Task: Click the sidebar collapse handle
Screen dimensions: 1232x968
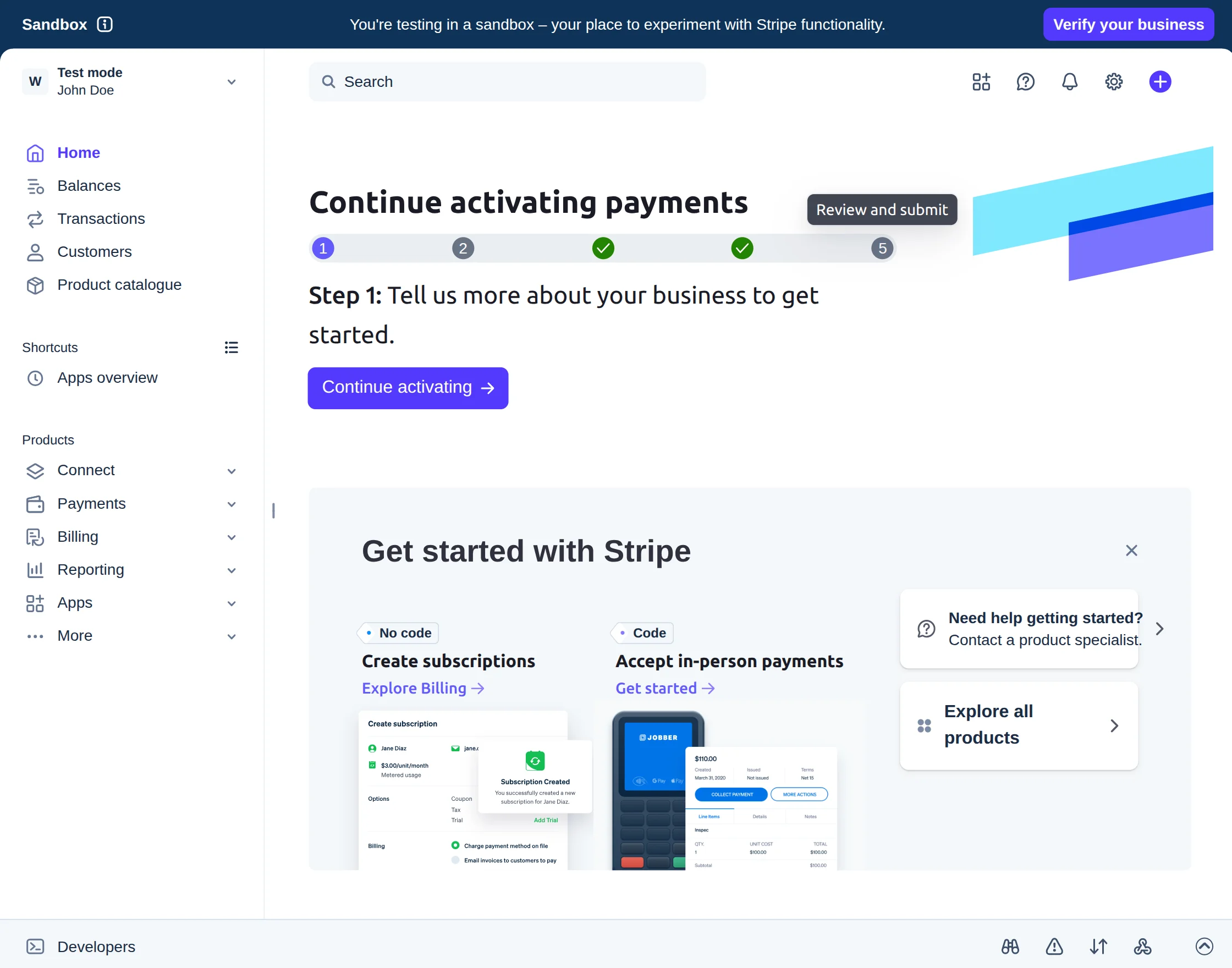Action: [x=273, y=510]
